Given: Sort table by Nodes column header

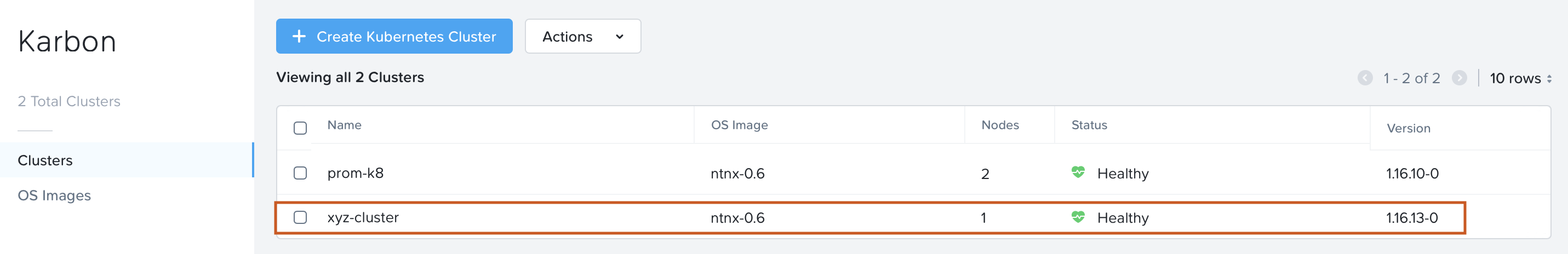Looking at the screenshot, I should [x=999, y=125].
